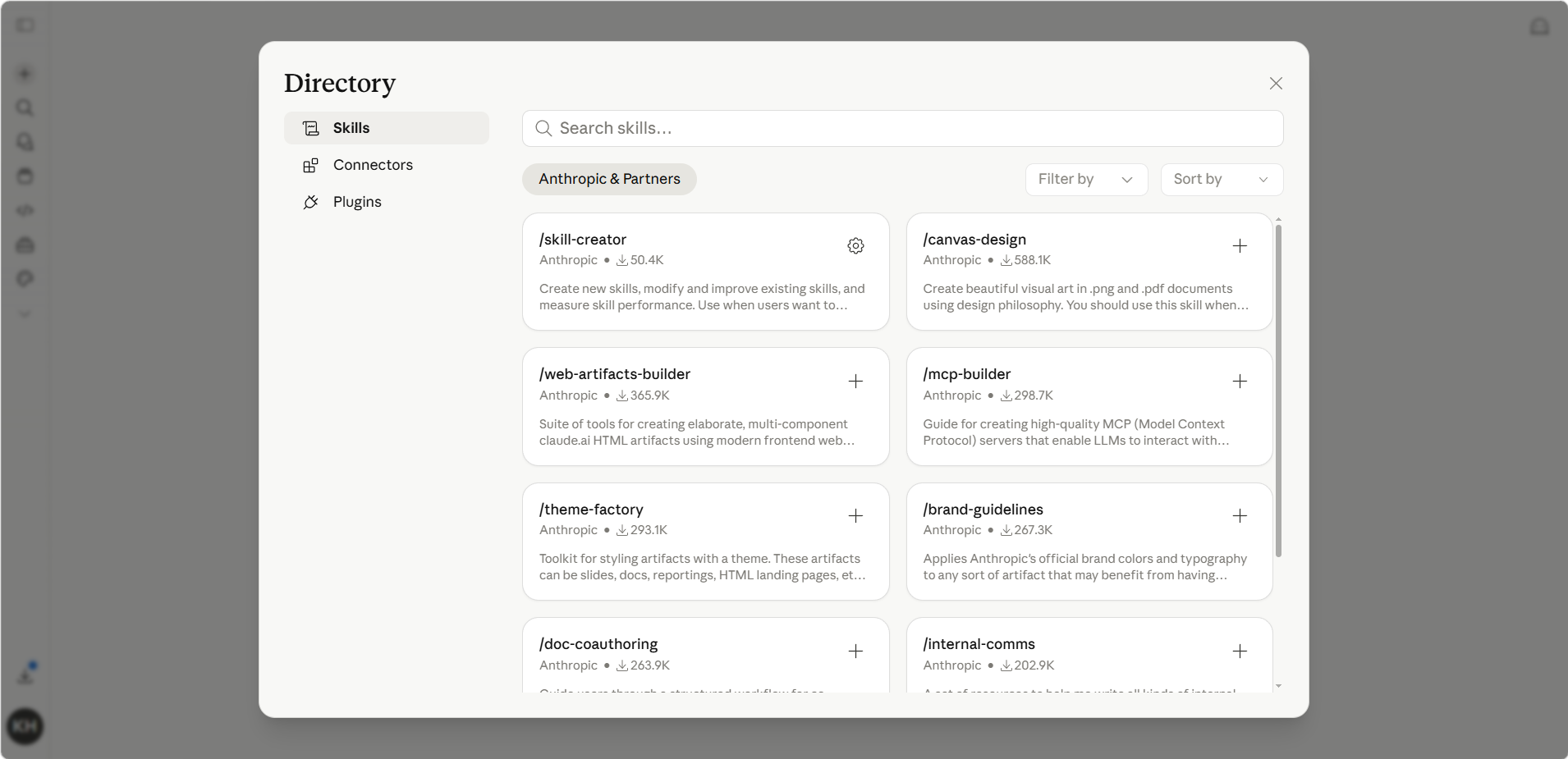The image size is (1568, 759).
Task: Add the /web-artifacts-builder skill with plus
Action: pyautogui.click(x=855, y=382)
